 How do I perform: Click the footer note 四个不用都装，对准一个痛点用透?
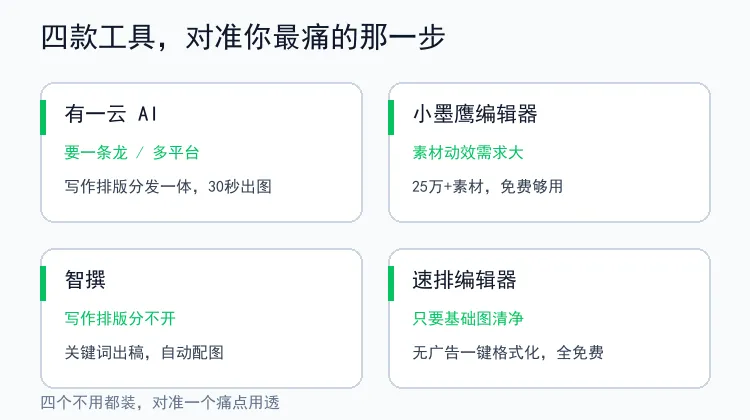pos(160,403)
